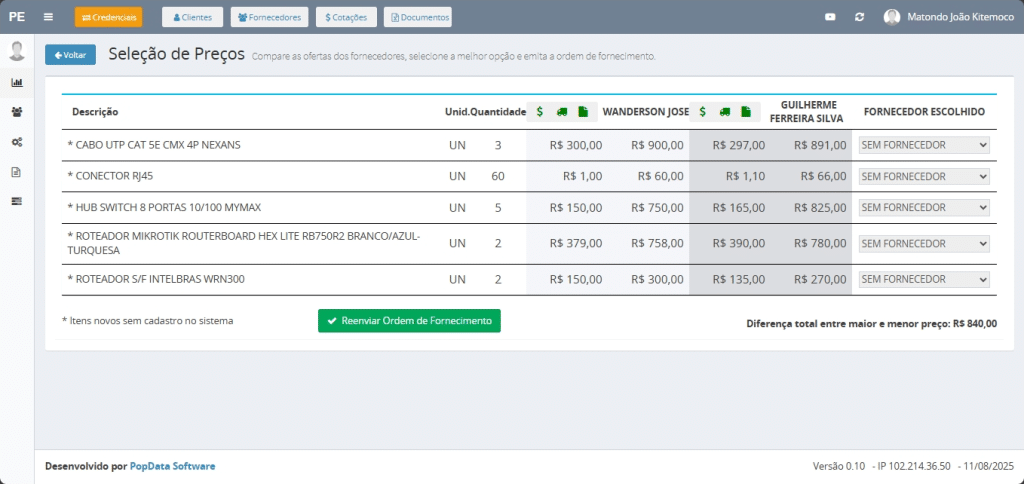Click quantity 60 for CONECTOR RJ45
Image resolution: width=1024 pixels, height=484 pixels.
[498, 176]
